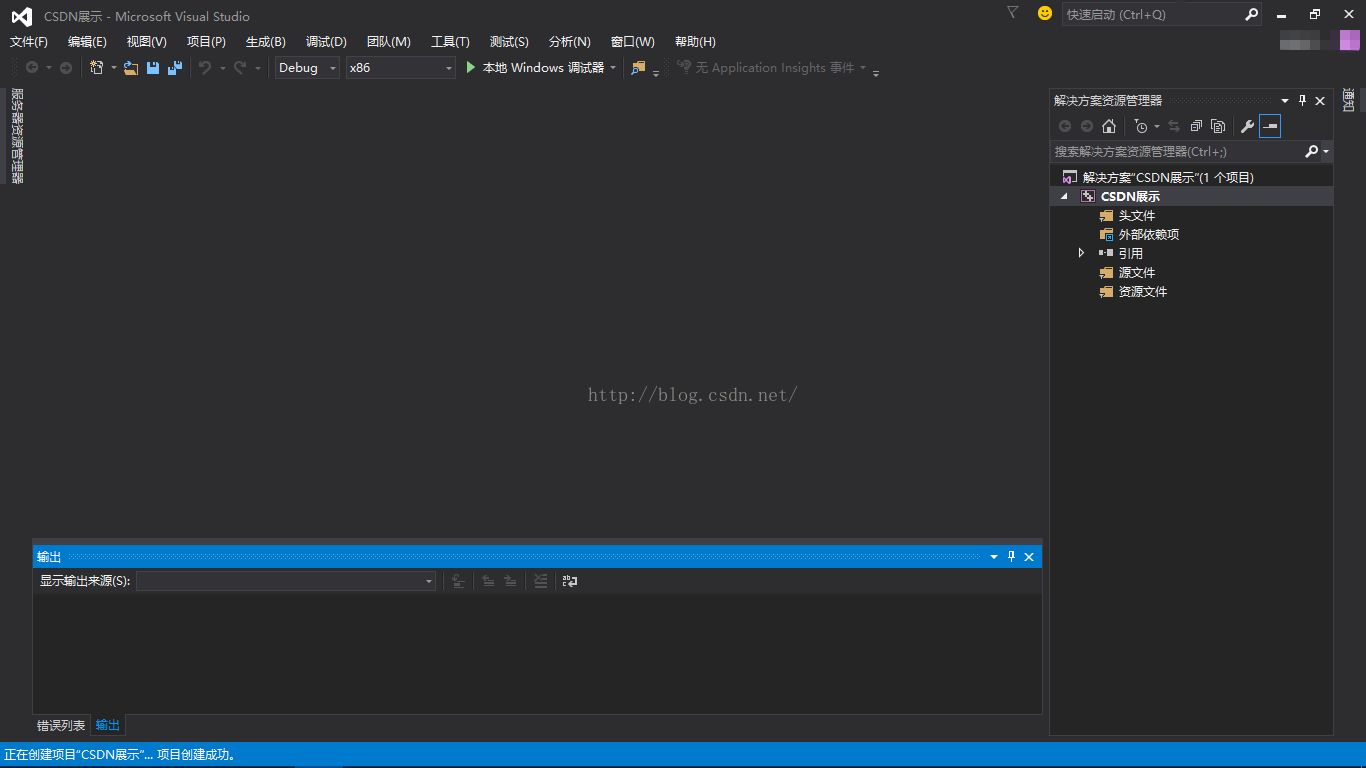Open Properties with the wrench icon
This screenshot has height=768, width=1366.
click(1247, 126)
